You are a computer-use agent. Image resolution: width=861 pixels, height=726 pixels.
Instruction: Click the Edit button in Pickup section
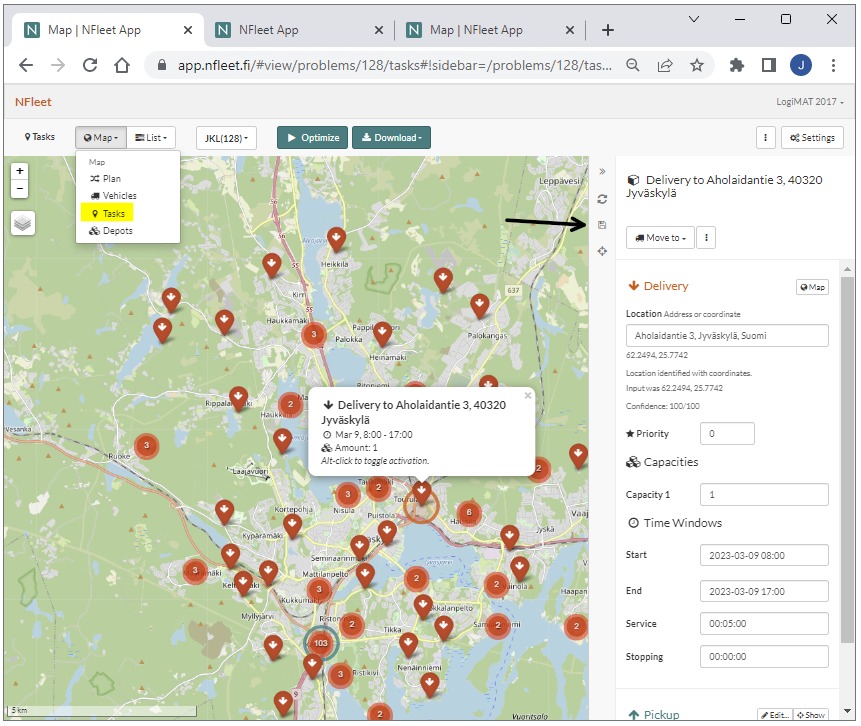tap(775, 714)
